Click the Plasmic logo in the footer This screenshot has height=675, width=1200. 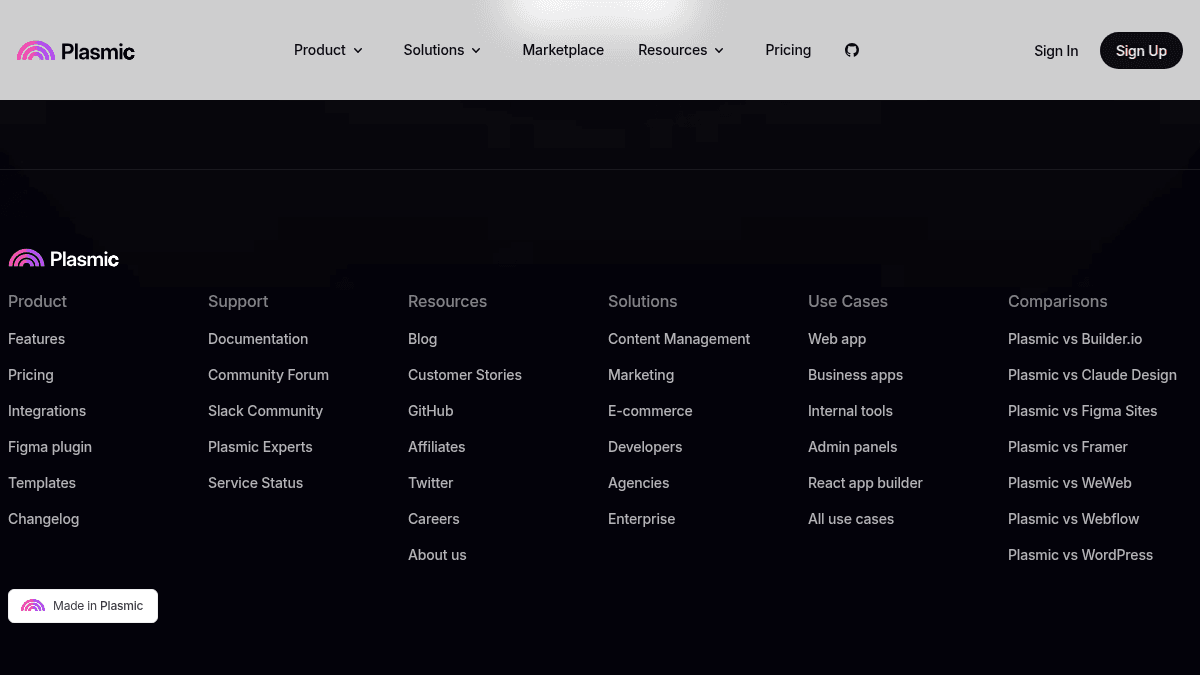(64, 259)
